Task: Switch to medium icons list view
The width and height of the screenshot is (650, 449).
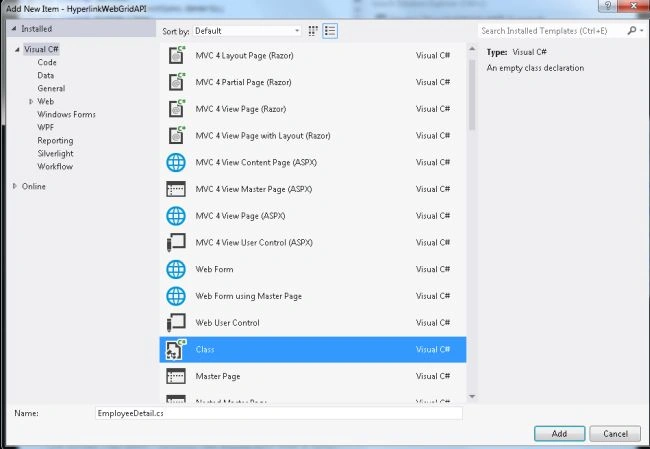Action: [330, 31]
